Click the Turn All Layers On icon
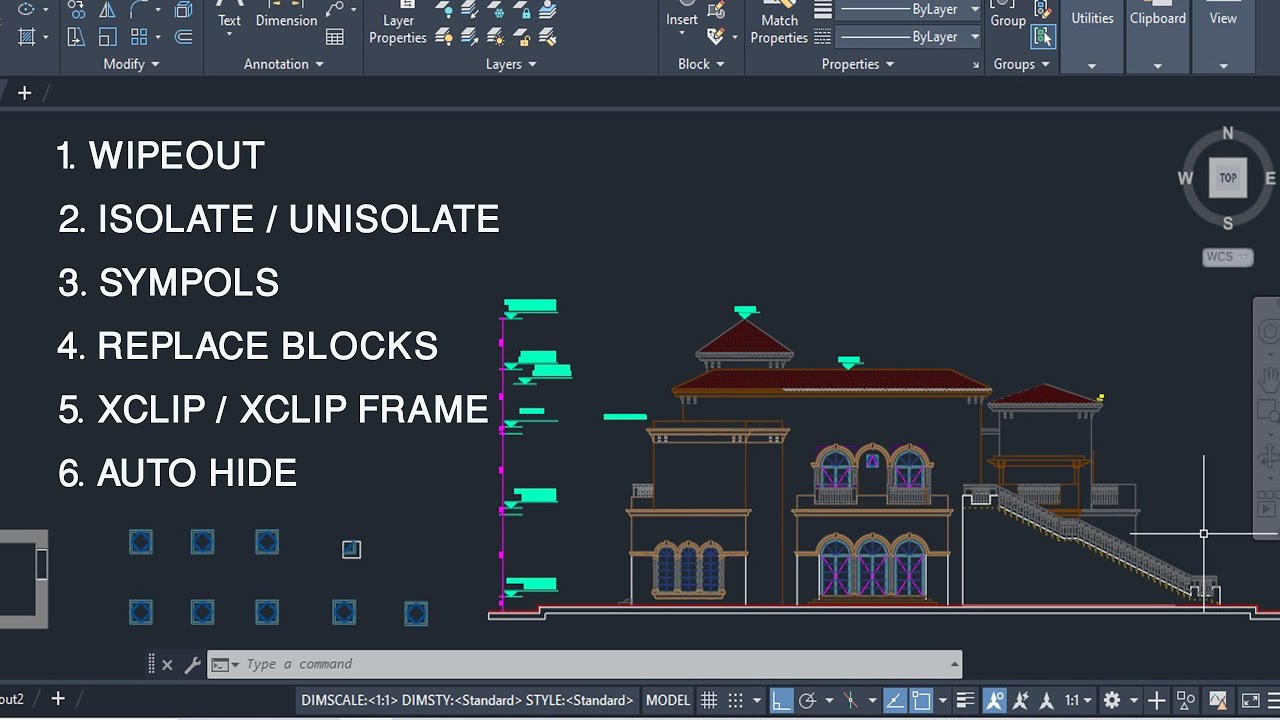This screenshot has width=1280, height=720. point(444,37)
